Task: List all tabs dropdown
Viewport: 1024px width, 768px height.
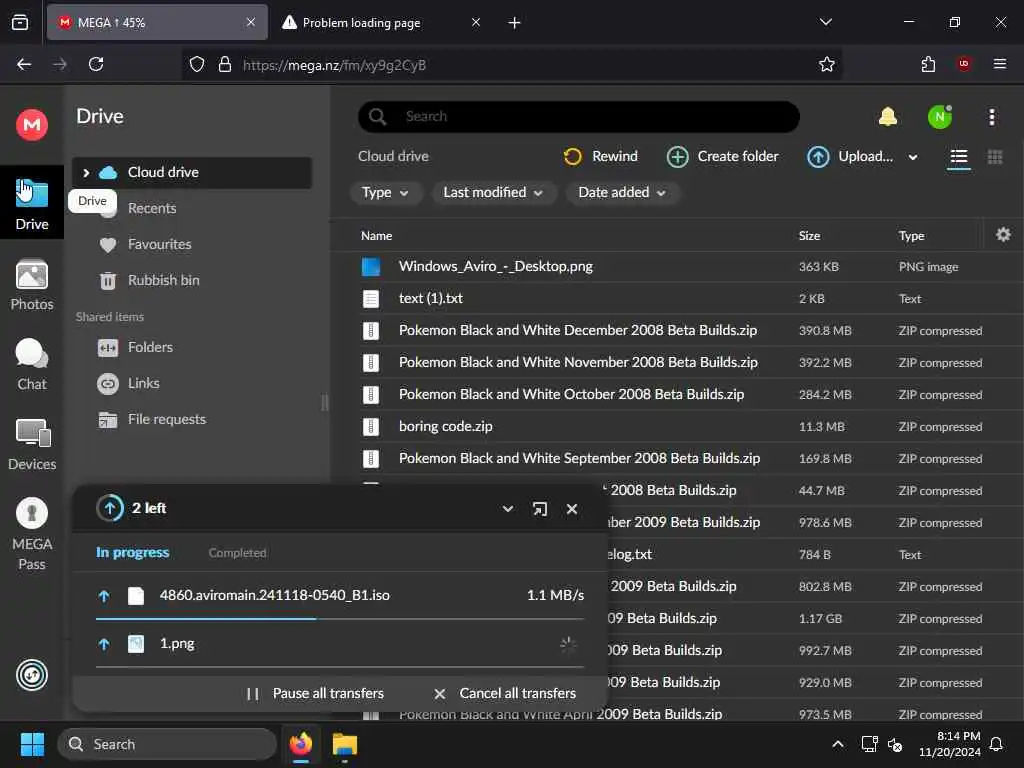Action: click(x=825, y=22)
